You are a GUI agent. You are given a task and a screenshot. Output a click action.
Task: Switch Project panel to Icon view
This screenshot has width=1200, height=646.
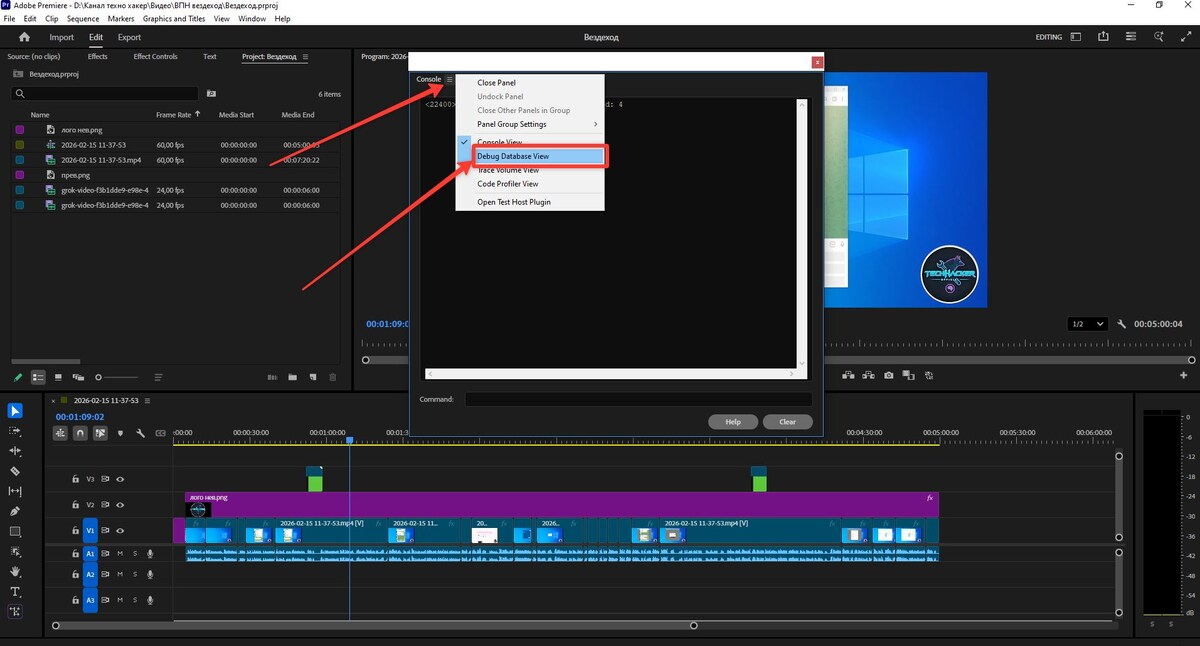58,378
